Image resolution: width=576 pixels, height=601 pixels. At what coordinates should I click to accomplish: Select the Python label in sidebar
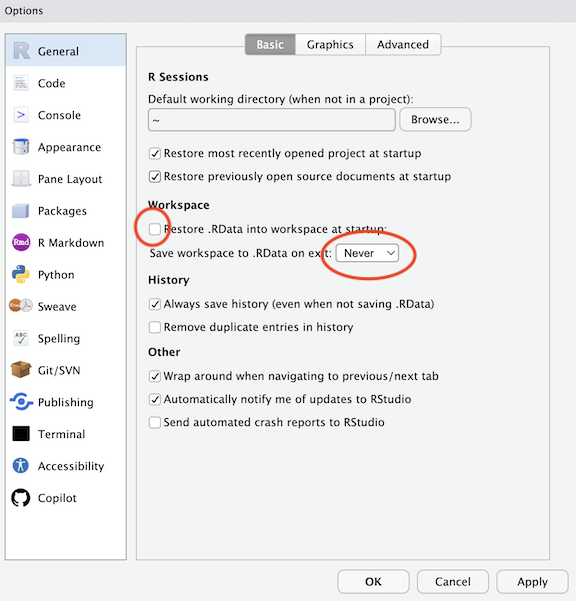point(56,275)
